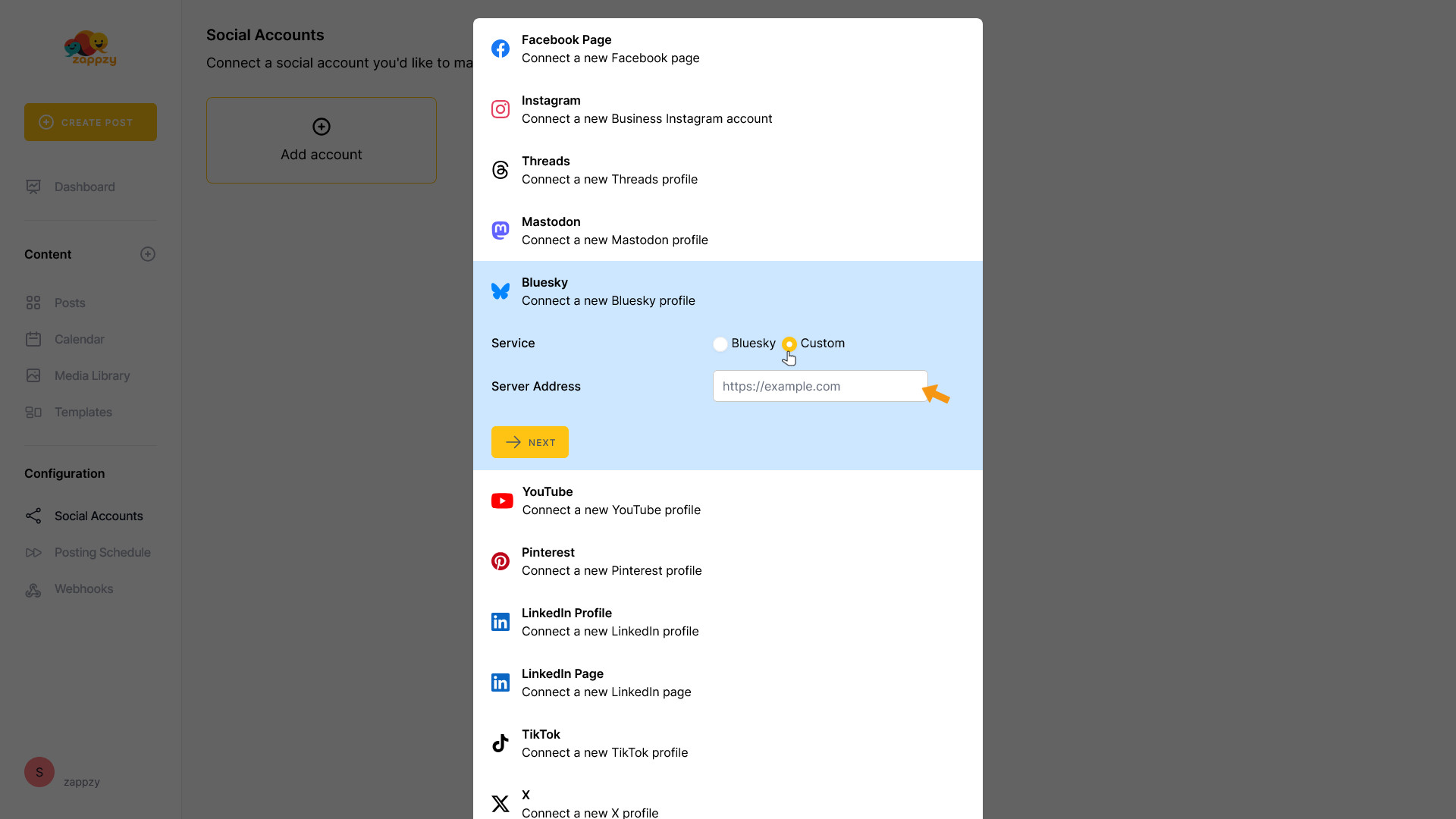
Task: Click the Calendar icon in sidebar
Action: tap(33, 339)
